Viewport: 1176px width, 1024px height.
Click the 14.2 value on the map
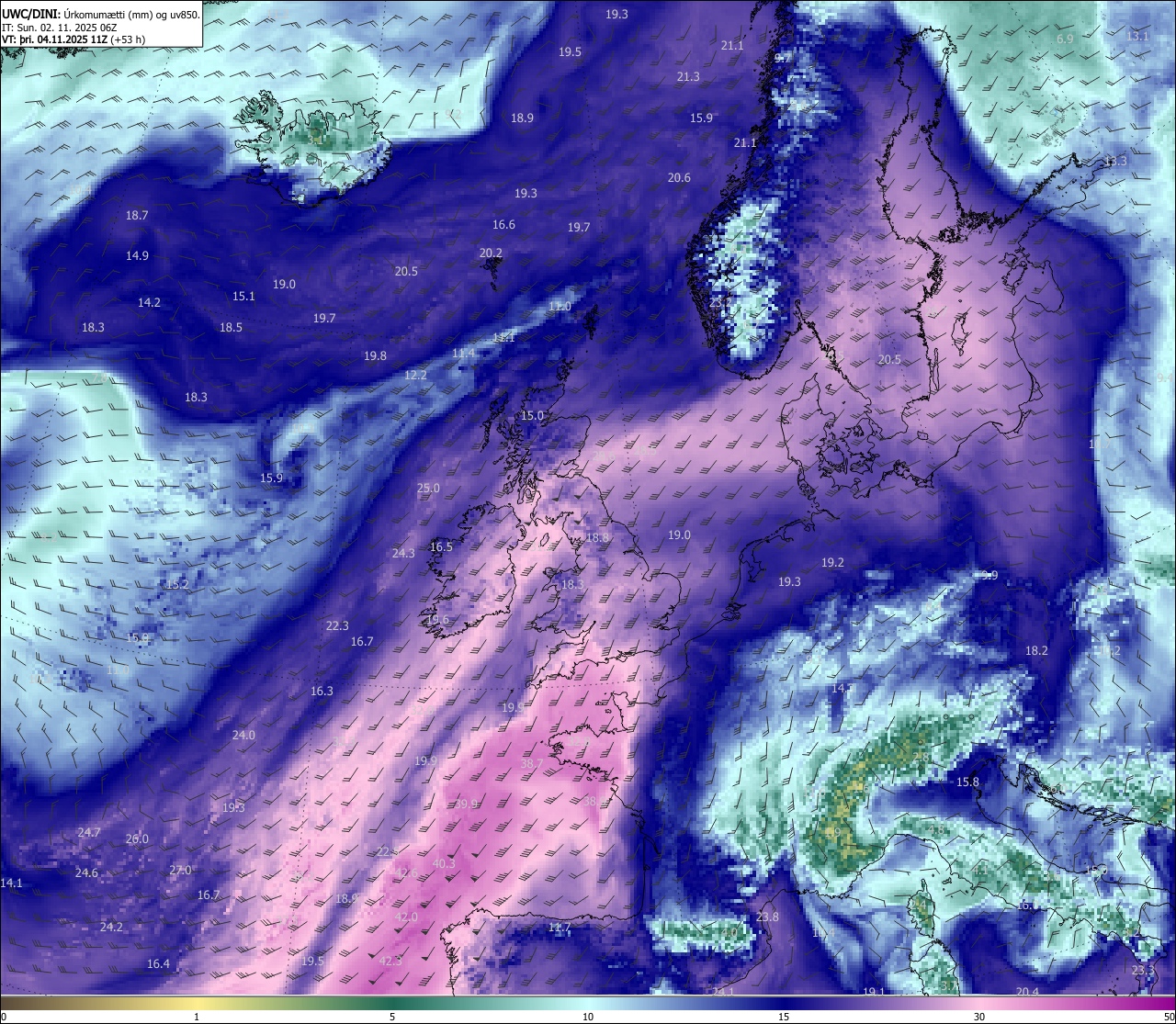149,303
